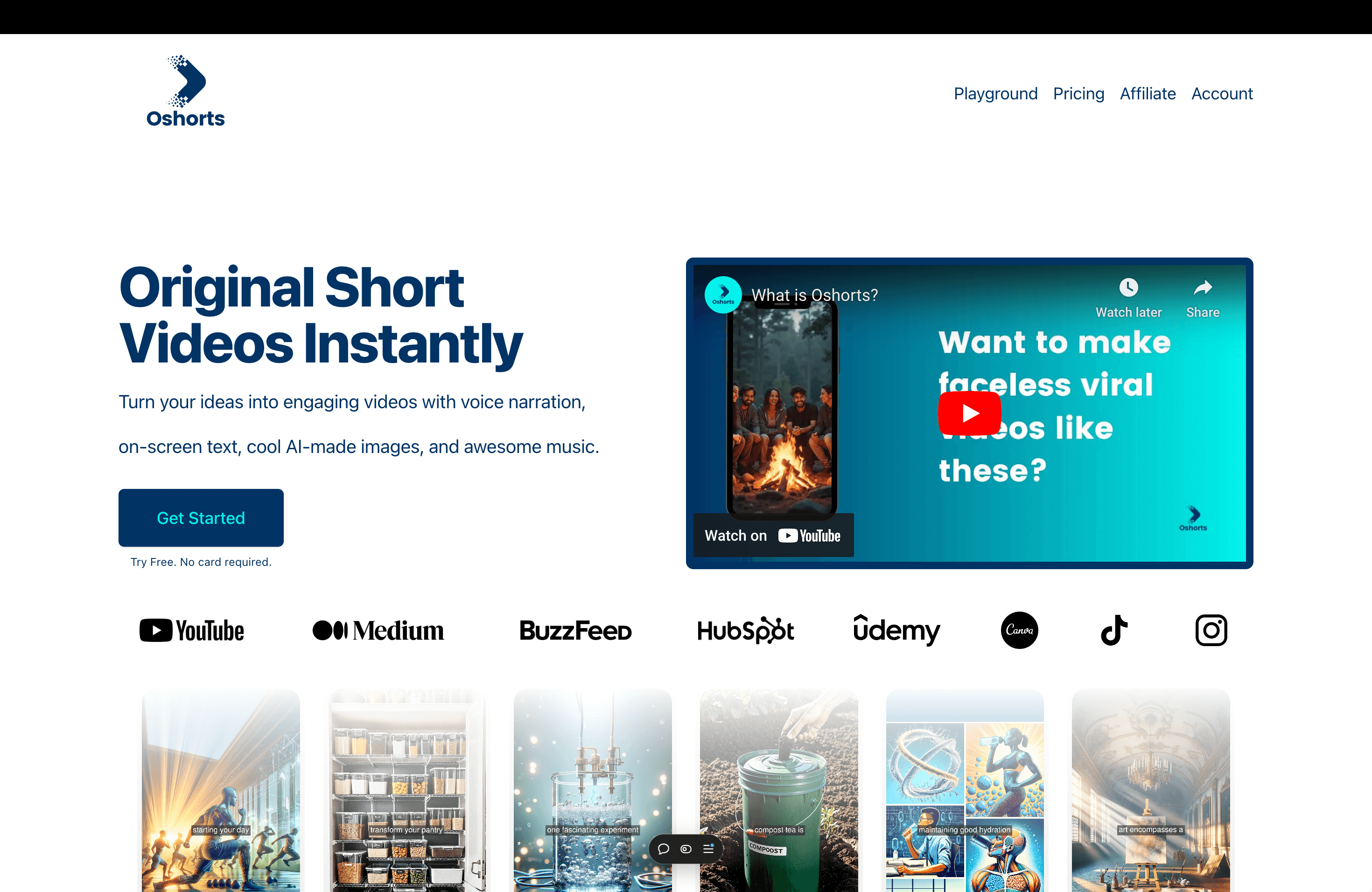Click the Oshorts watermark logo in video
This screenshot has width=1372, height=892.
(x=1193, y=518)
